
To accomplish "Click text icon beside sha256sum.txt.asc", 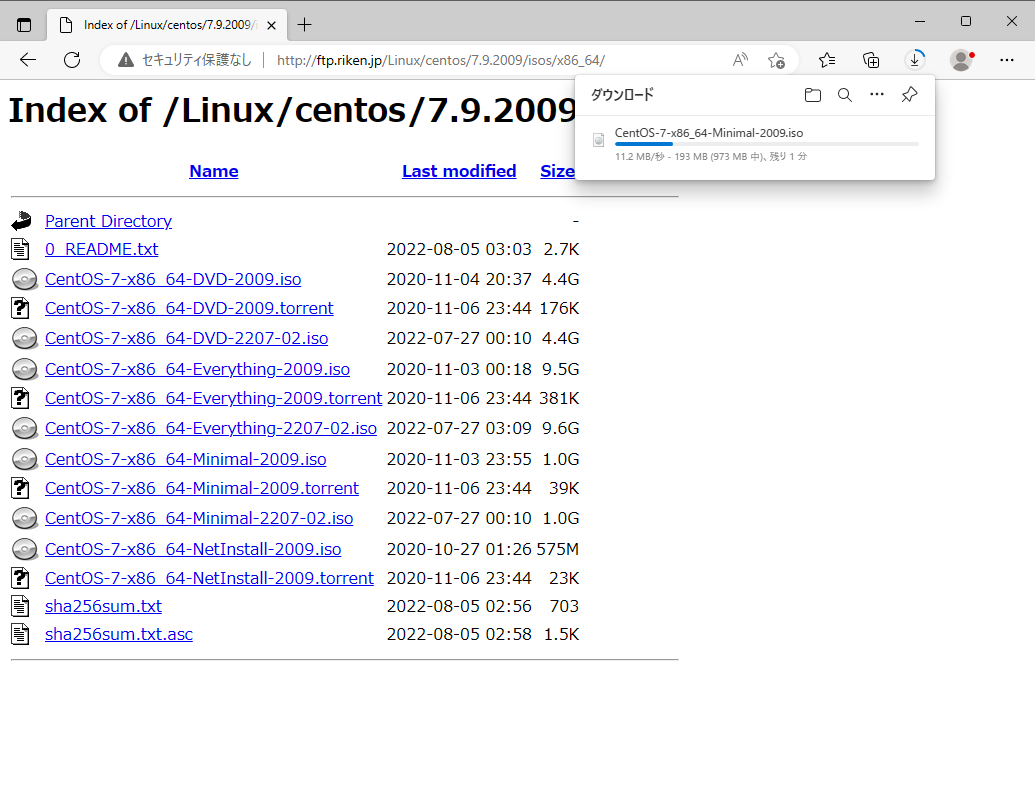I will (x=20, y=635).
